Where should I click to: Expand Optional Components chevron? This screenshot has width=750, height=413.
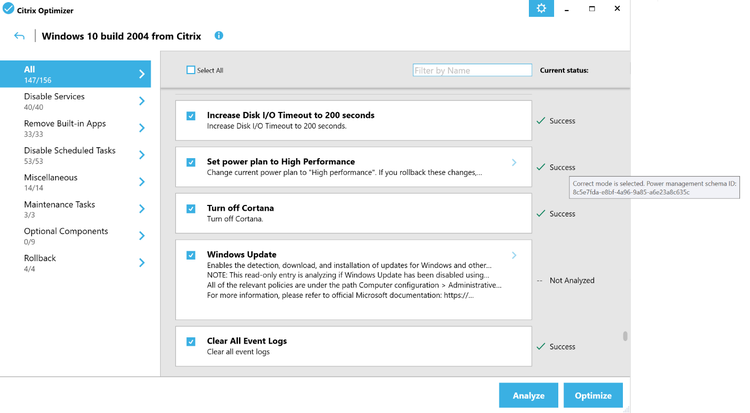[142, 235]
